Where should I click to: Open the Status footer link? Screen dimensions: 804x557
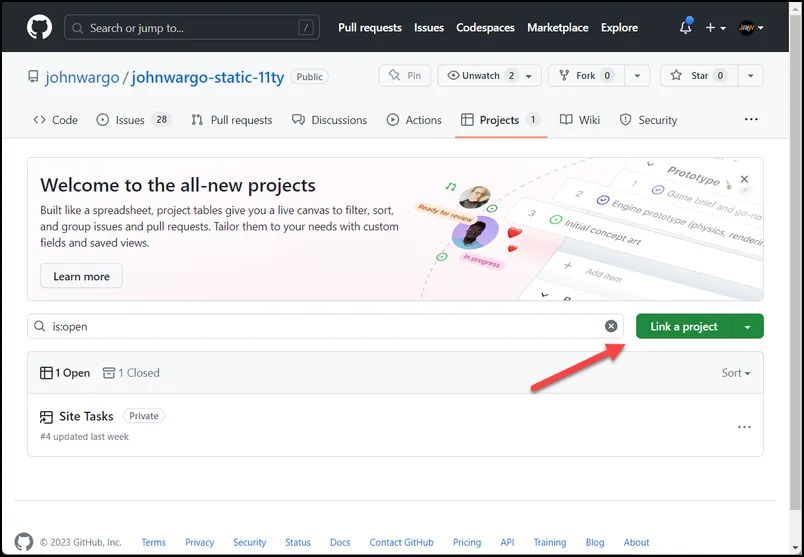[298, 542]
